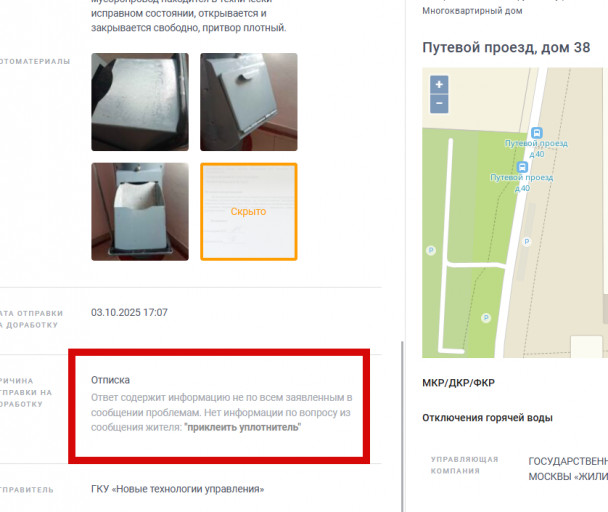This screenshot has height=512, width=608.
Task: Select the Отписка rejection reason text
Action: 111,380
